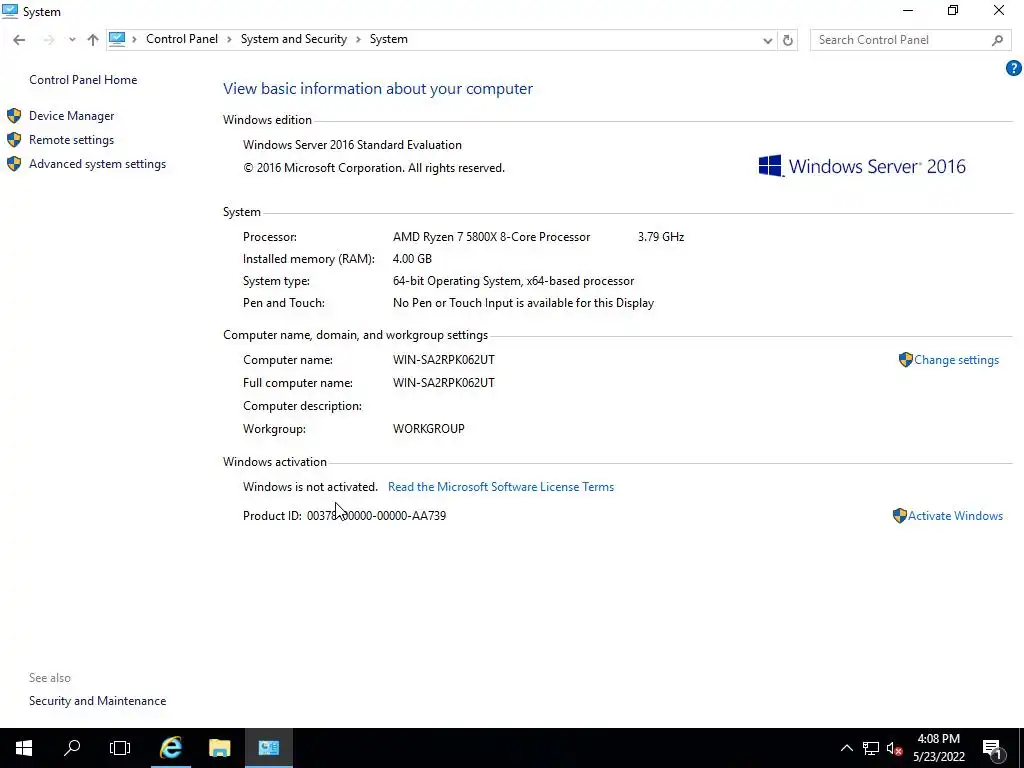
Task: Open Remote settings
Action: click(71, 140)
